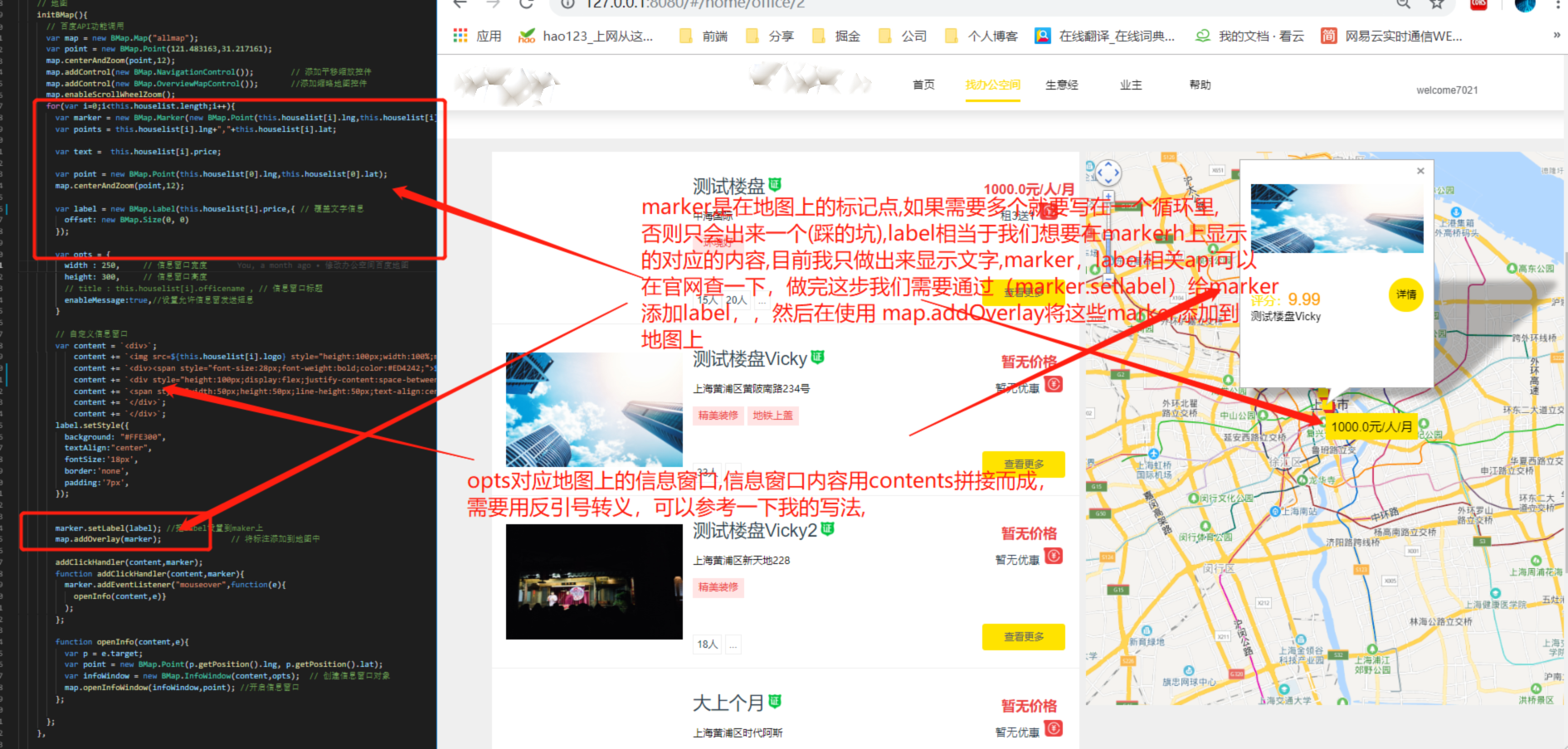Click the background "#FFE300" code line
This screenshot has height=749, width=1568.
tap(114, 437)
